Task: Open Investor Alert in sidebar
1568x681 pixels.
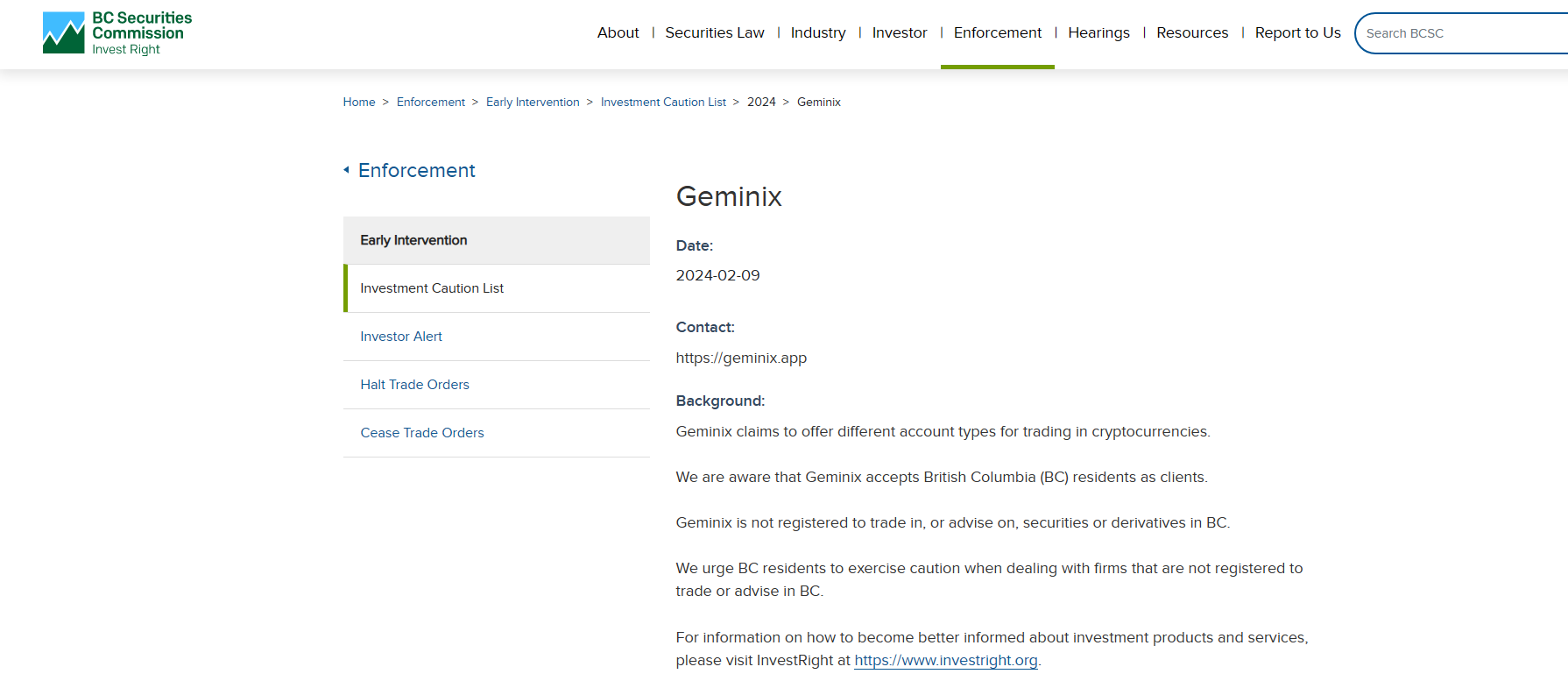Action: click(497, 337)
